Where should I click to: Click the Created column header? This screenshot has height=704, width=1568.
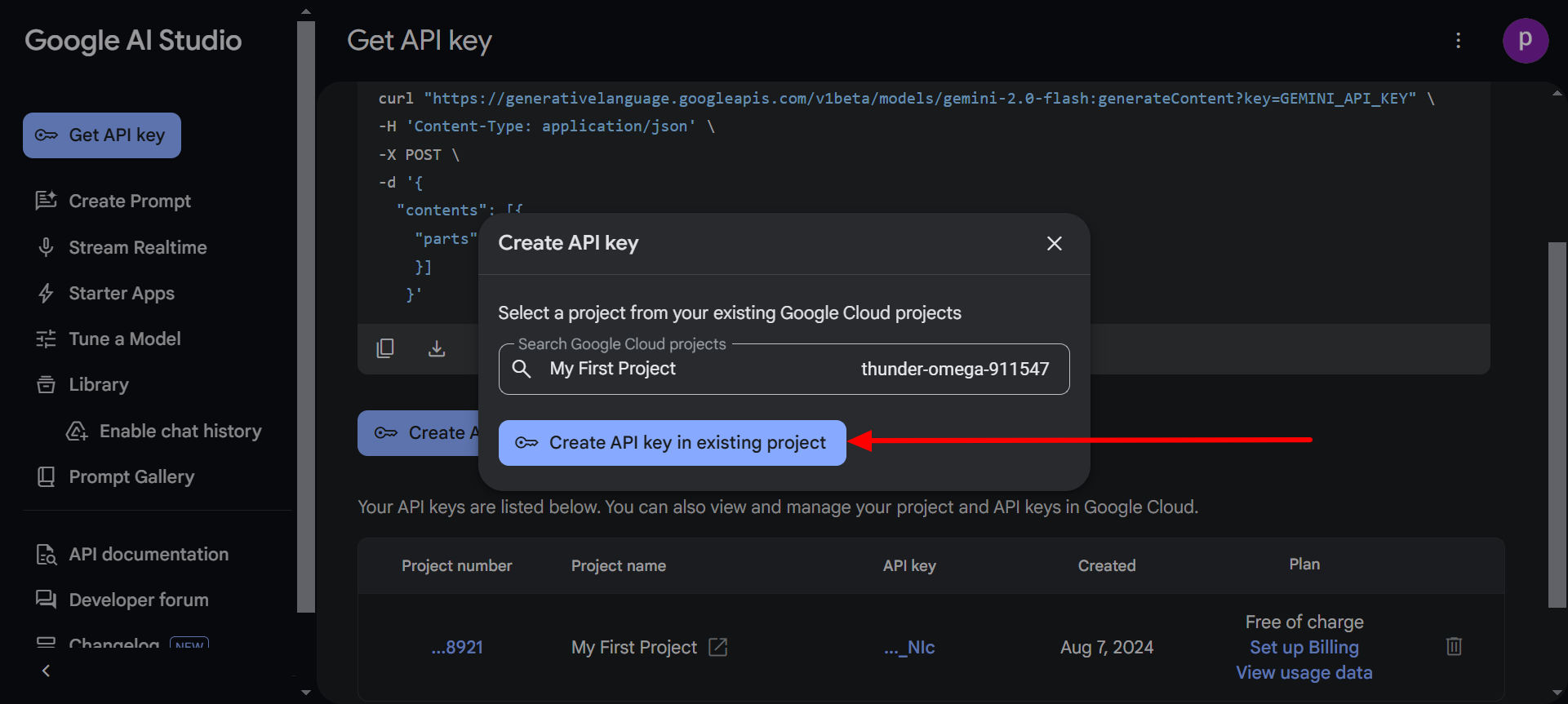click(1107, 566)
